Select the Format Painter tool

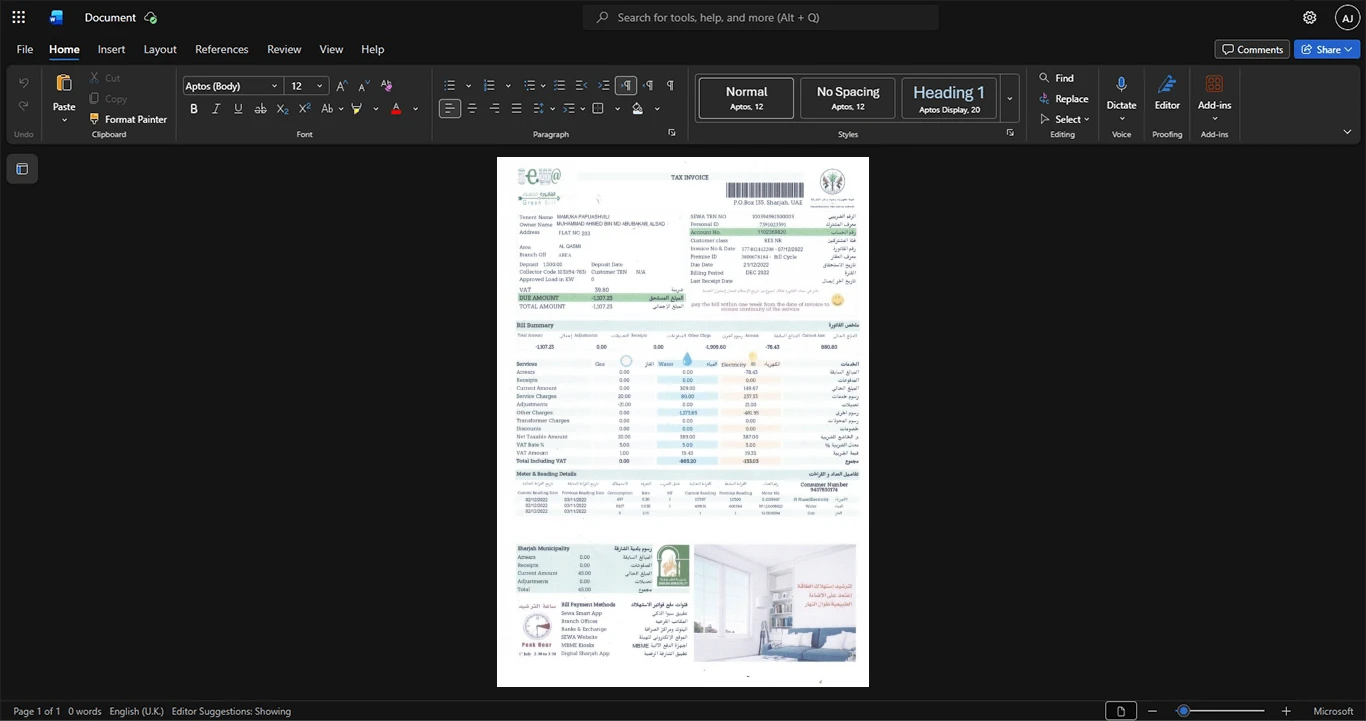pos(126,119)
